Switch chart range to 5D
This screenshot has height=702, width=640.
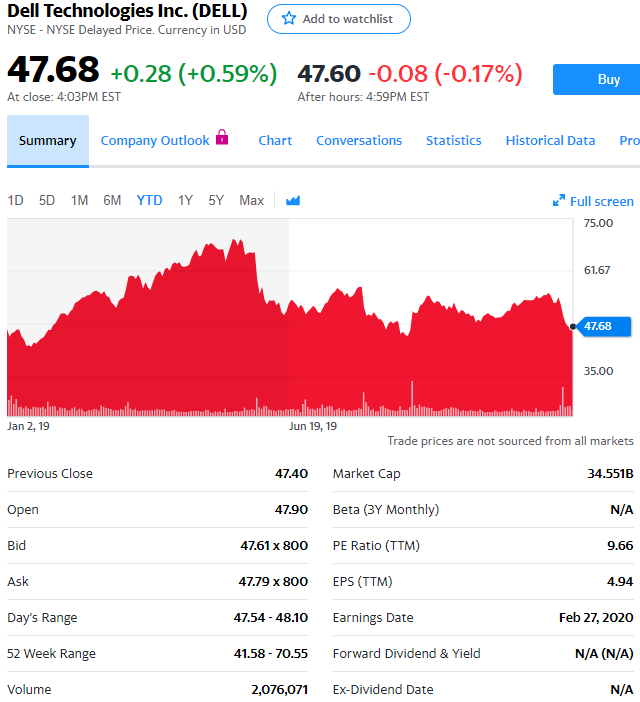pos(47,200)
